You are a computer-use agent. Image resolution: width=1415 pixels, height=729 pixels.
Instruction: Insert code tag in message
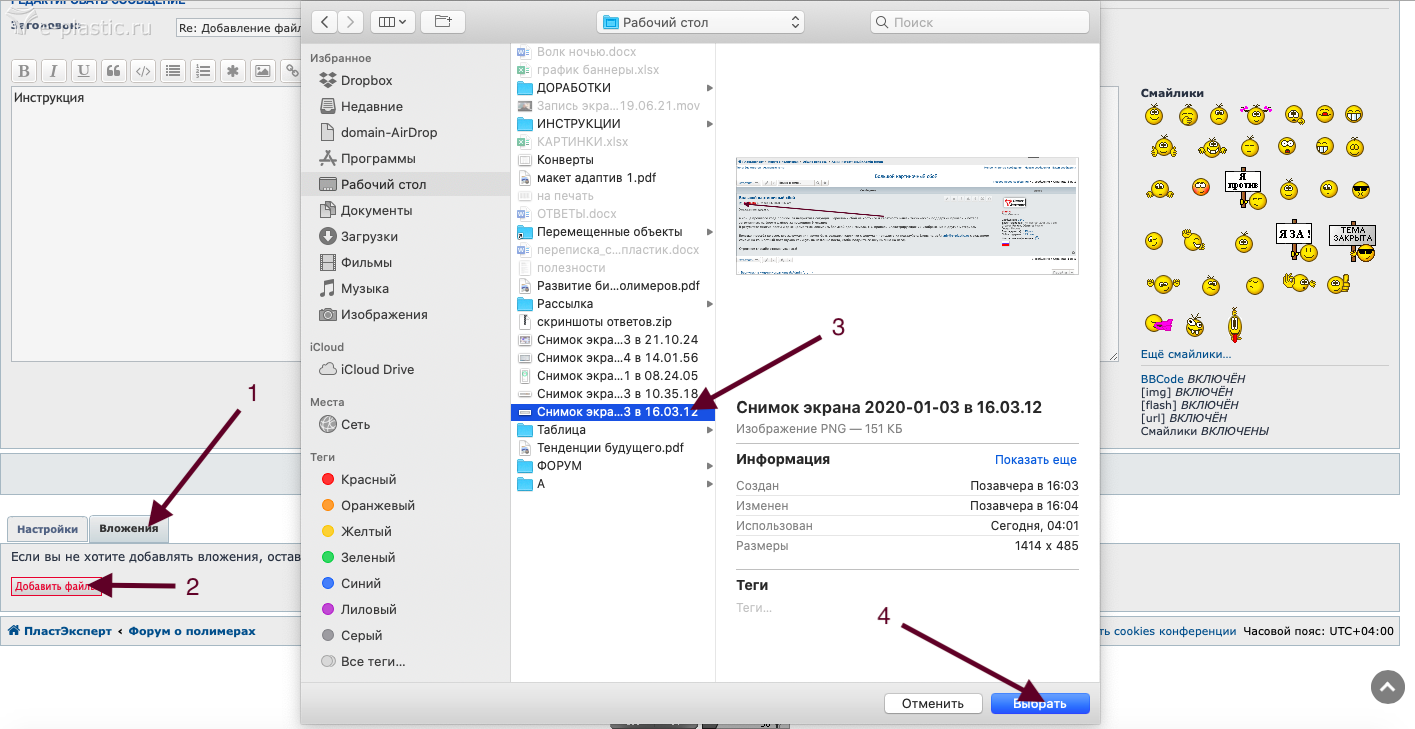pos(143,71)
